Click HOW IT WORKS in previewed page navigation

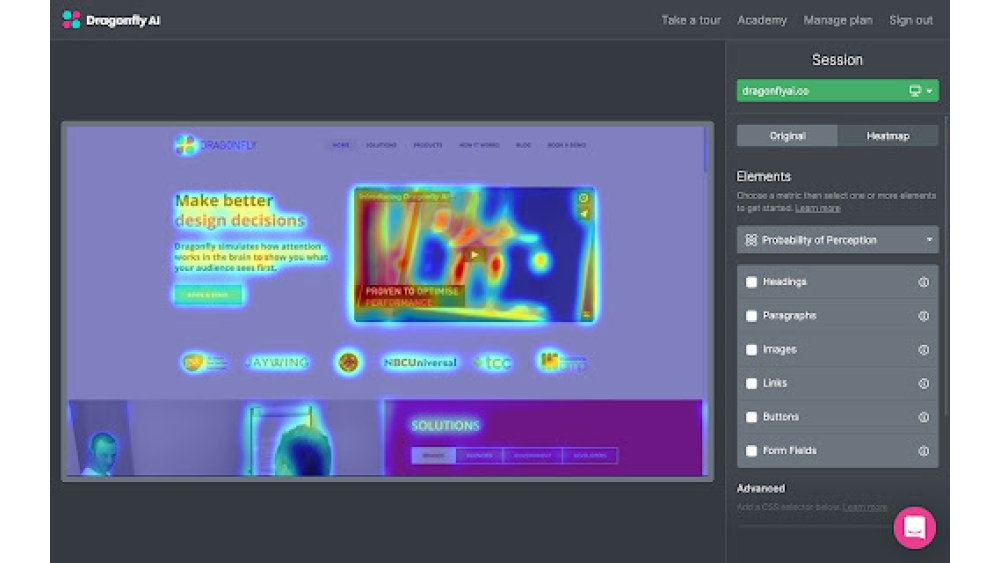click(479, 145)
